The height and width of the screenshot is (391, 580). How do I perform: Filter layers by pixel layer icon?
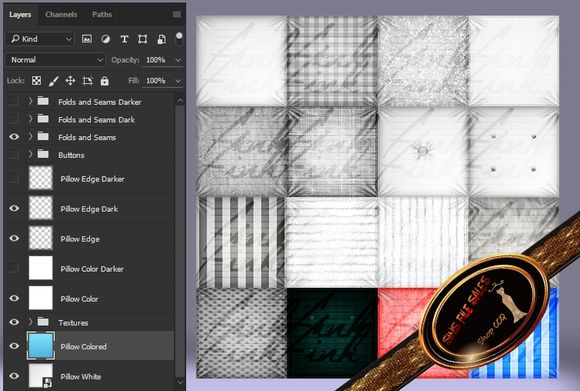pos(87,39)
